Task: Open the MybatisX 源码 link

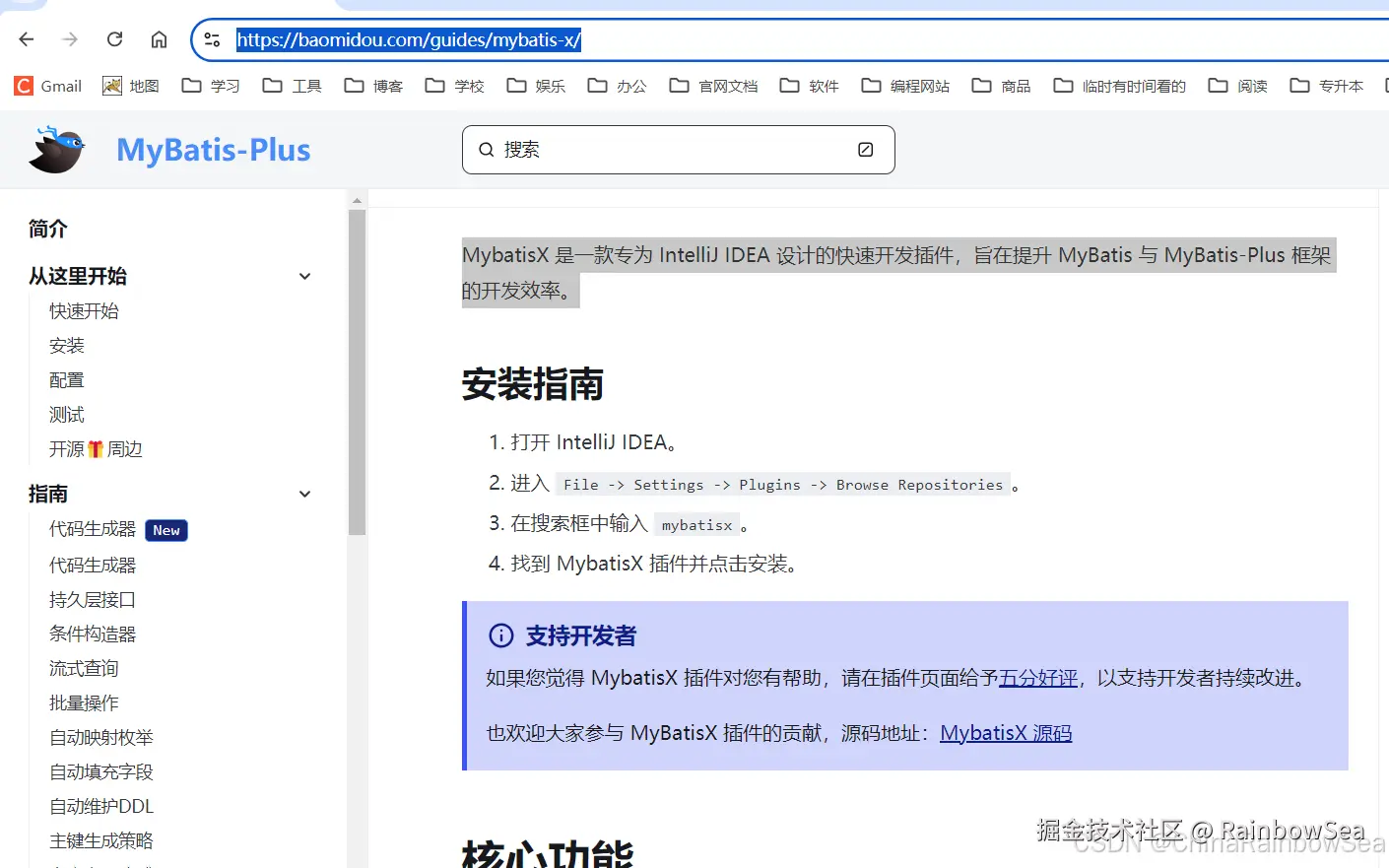Action: click(x=1006, y=733)
